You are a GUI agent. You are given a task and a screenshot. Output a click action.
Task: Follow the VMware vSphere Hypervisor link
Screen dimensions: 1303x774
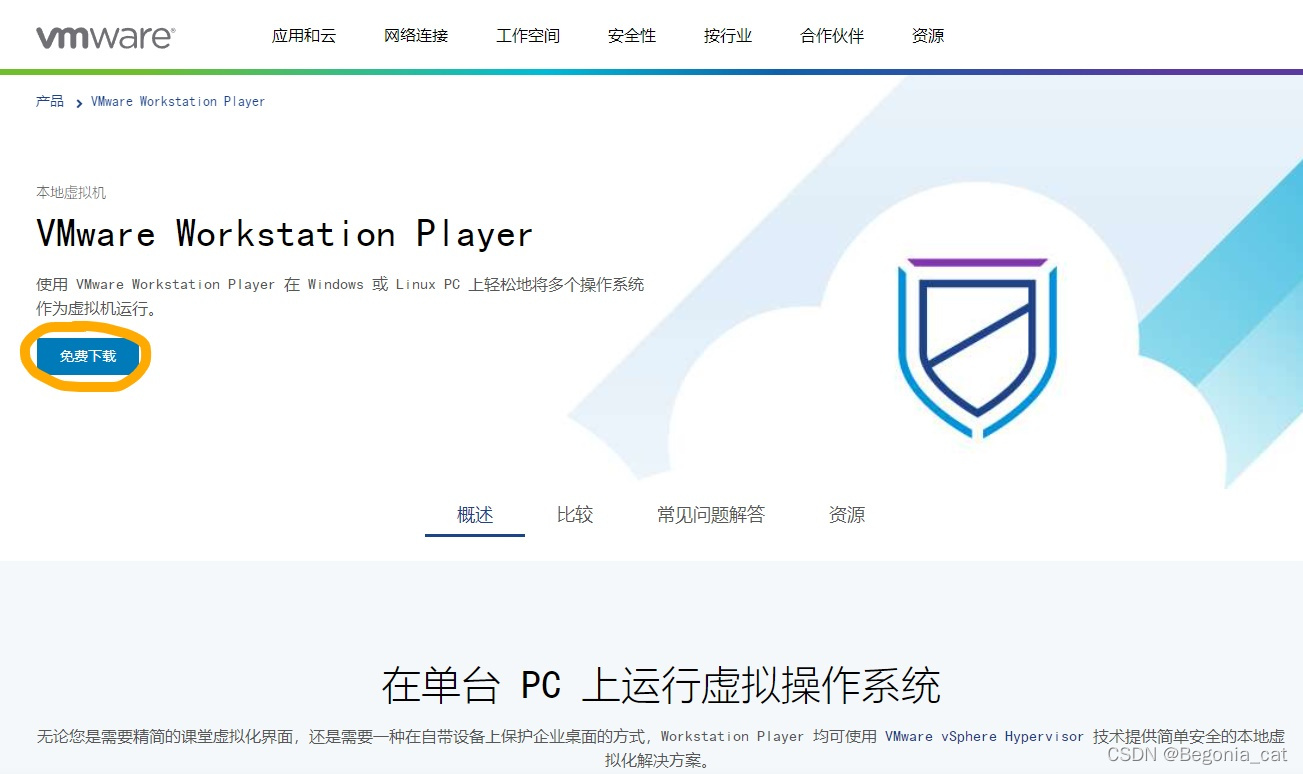[x=984, y=736]
